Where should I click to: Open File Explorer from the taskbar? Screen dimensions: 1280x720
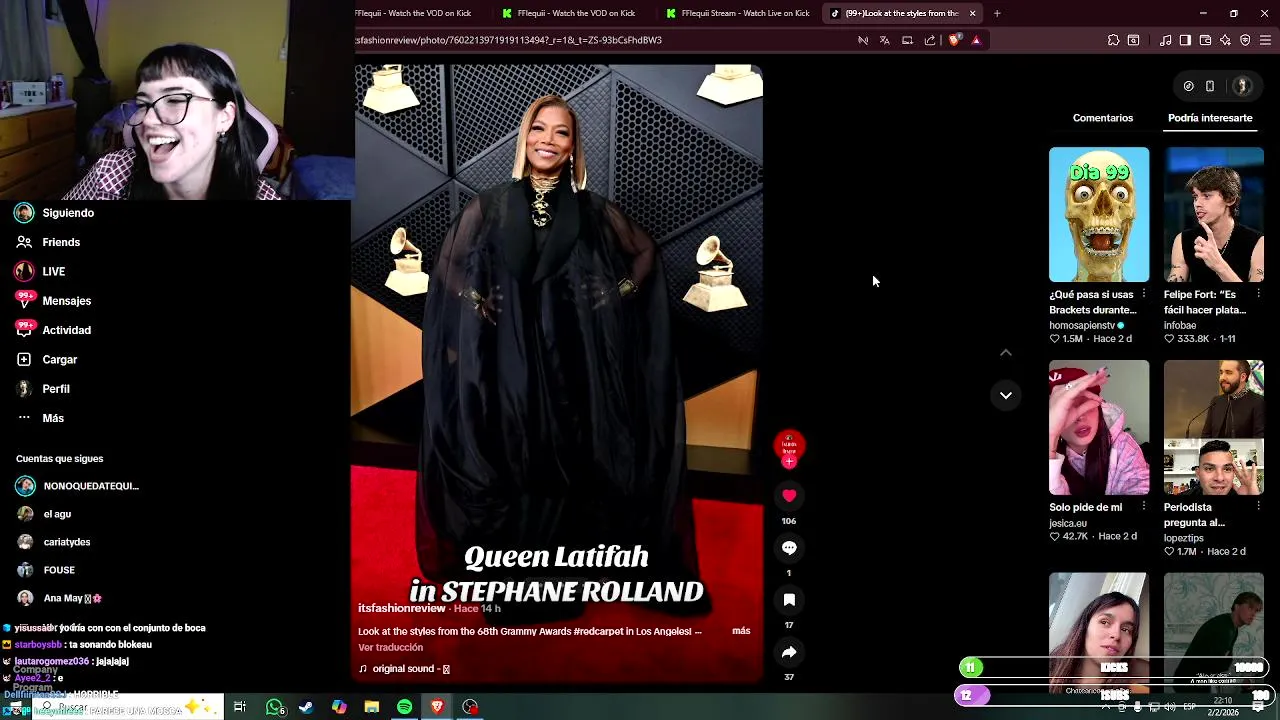[x=371, y=707]
